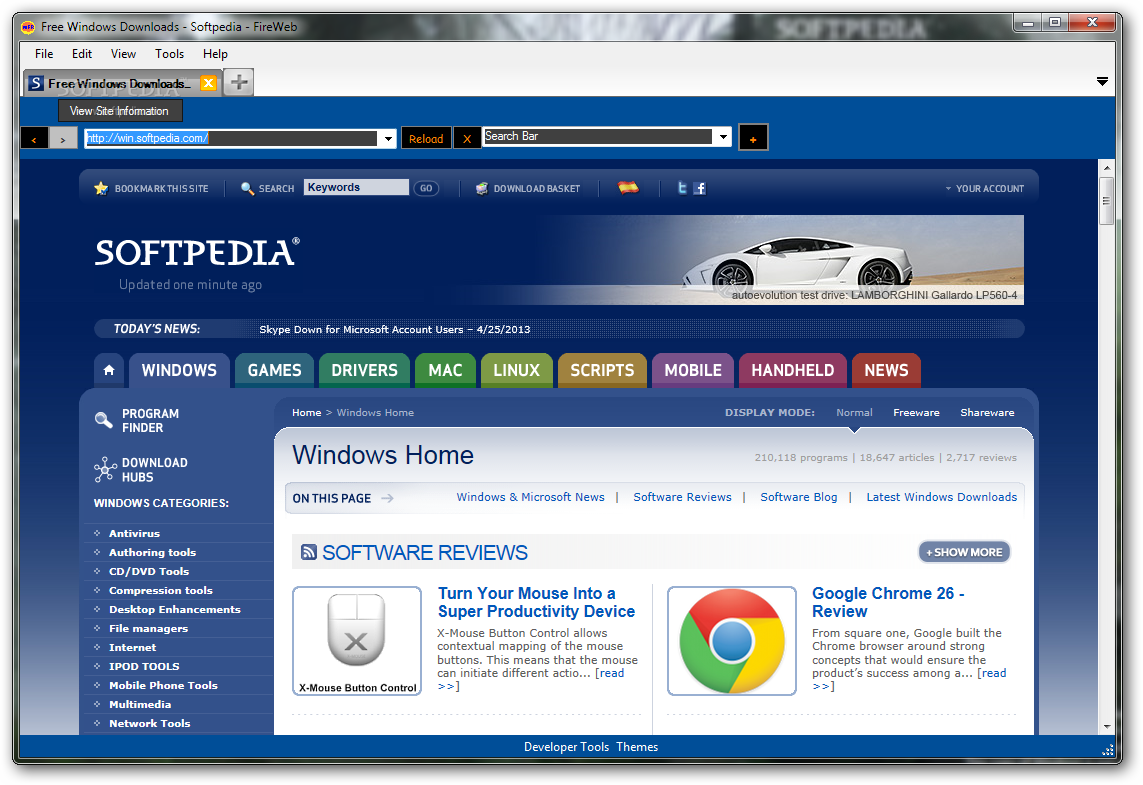Open the Software Blog link
Viewport: 1143px width, 785px height.
coord(799,497)
